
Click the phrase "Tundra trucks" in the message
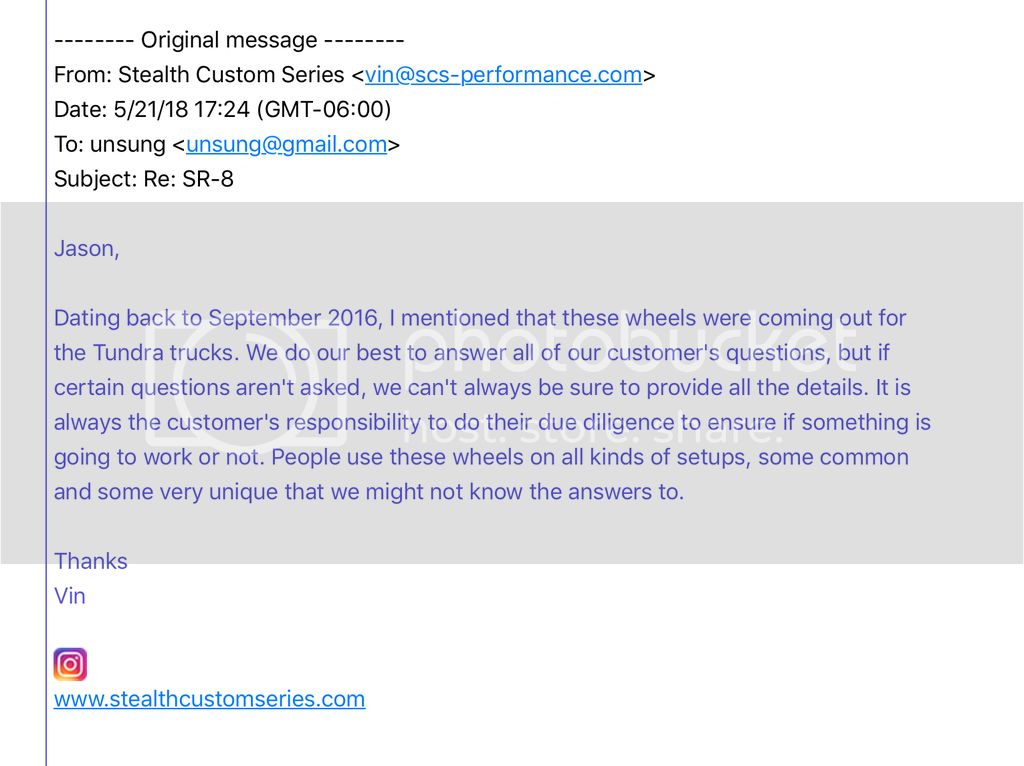pyautogui.click(x=159, y=353)
